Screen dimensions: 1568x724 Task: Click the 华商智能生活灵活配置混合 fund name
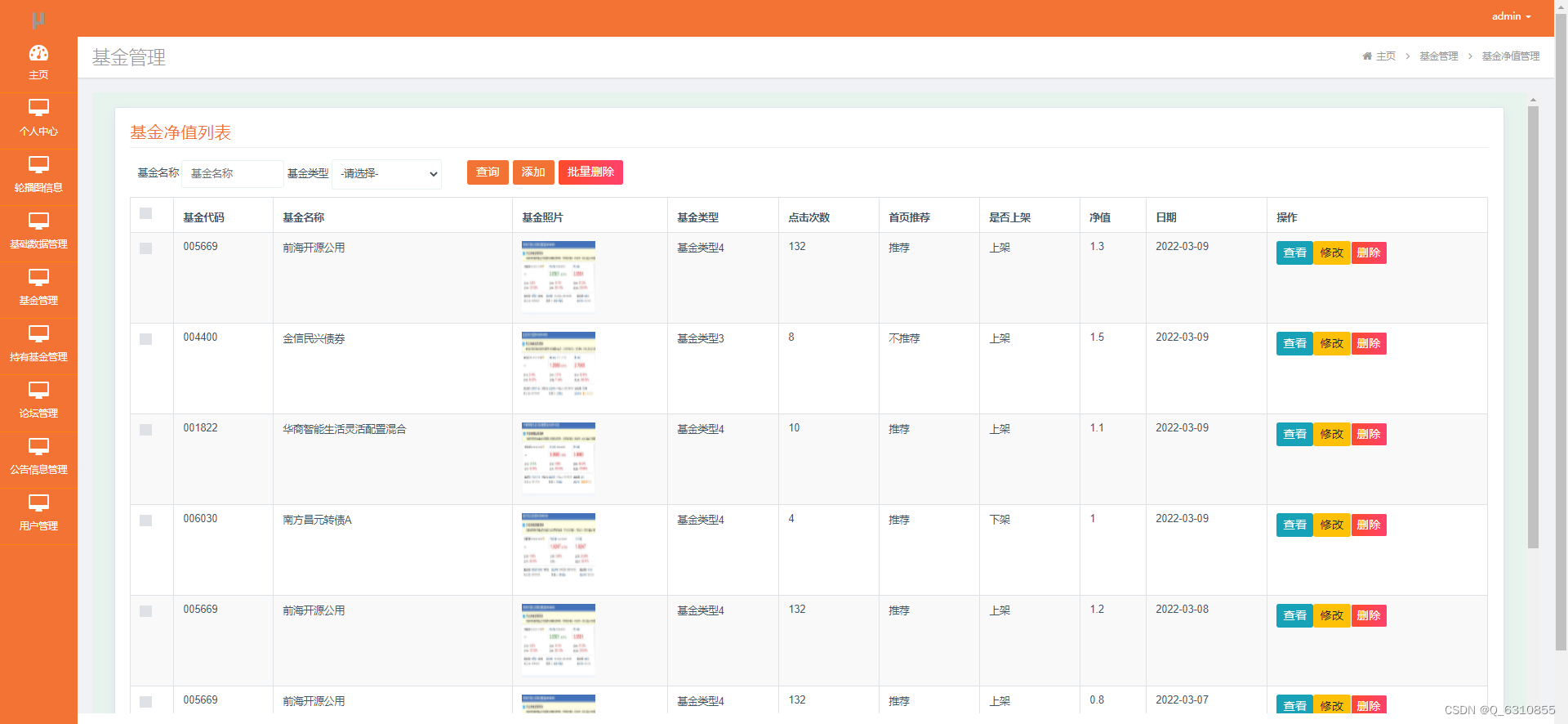click(344, 429)
